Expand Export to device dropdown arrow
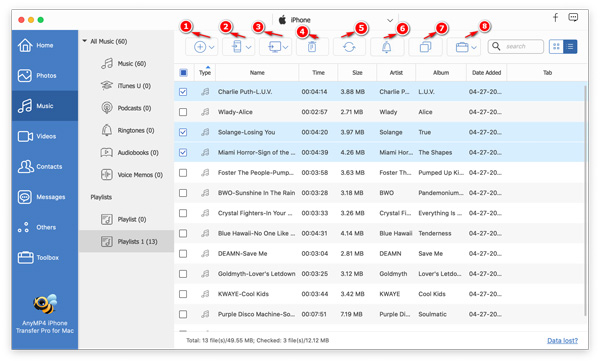The image size is (600, 363). coord(249,47)
